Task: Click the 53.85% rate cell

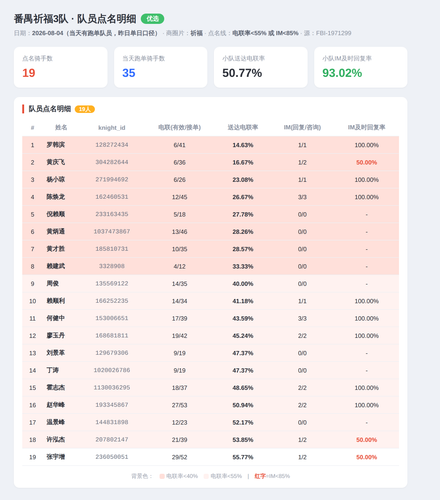Action: 243,440
